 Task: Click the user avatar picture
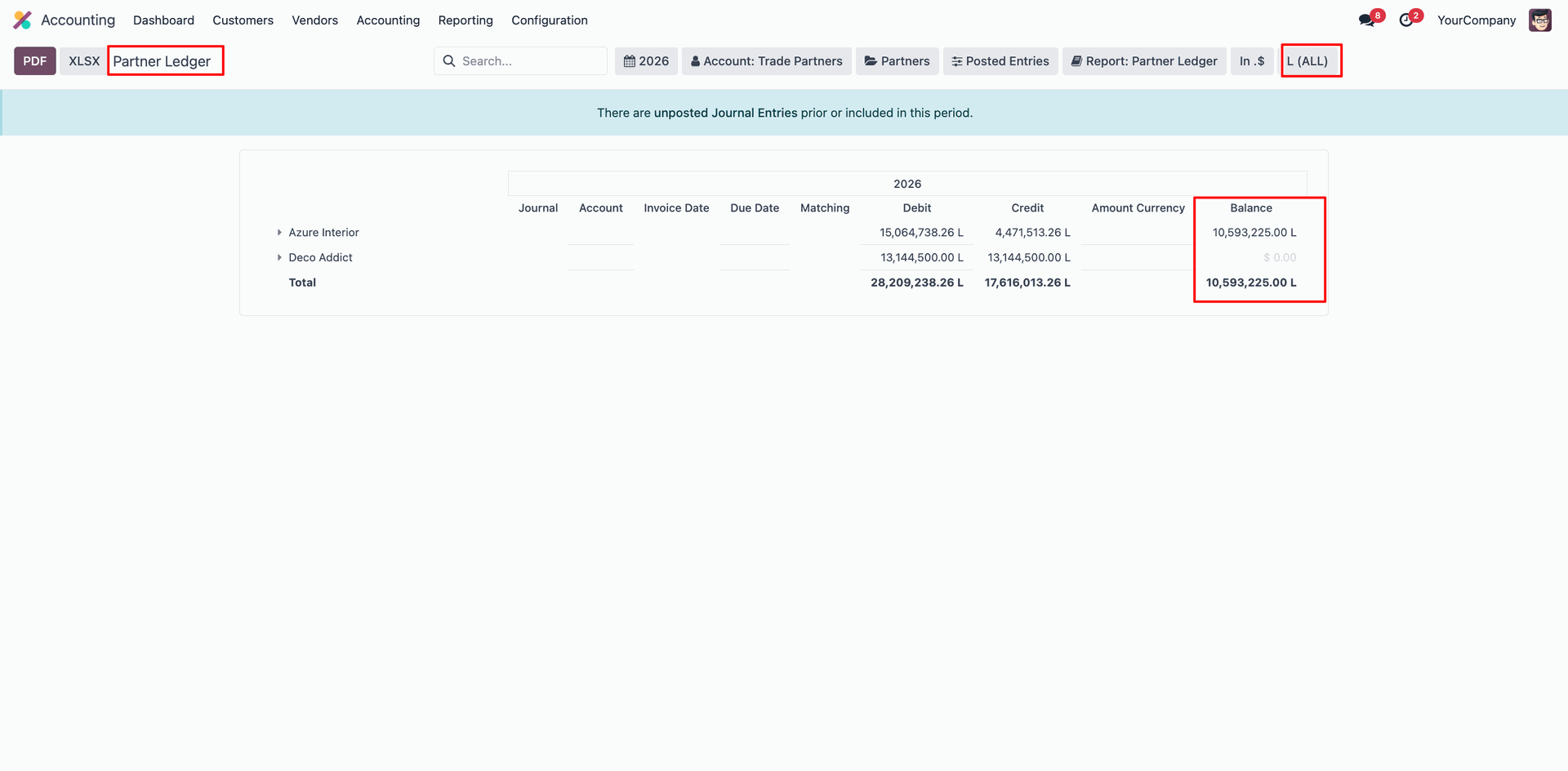(x=1539, y=20)
